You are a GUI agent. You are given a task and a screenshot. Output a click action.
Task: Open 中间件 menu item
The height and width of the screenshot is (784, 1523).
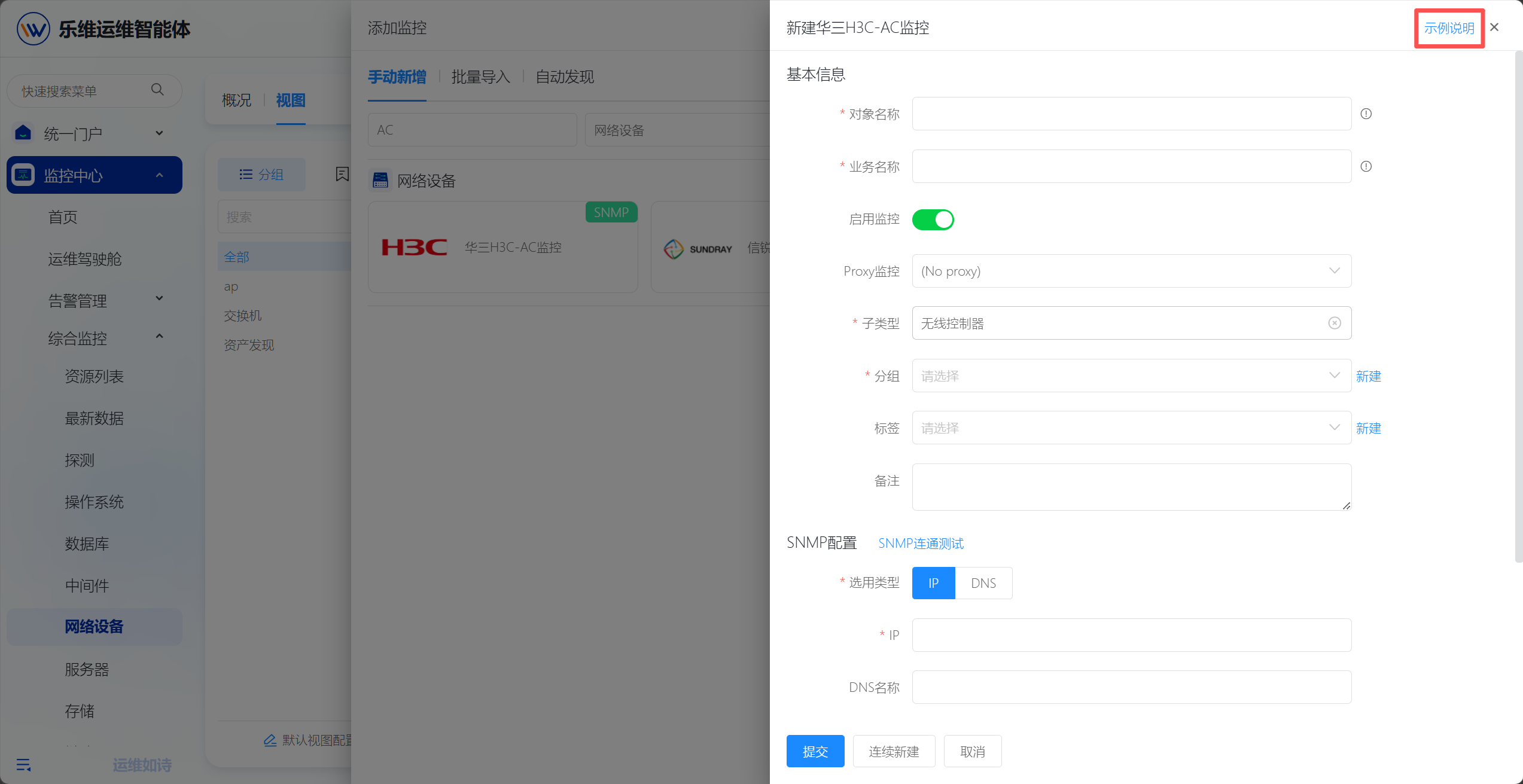87,585
